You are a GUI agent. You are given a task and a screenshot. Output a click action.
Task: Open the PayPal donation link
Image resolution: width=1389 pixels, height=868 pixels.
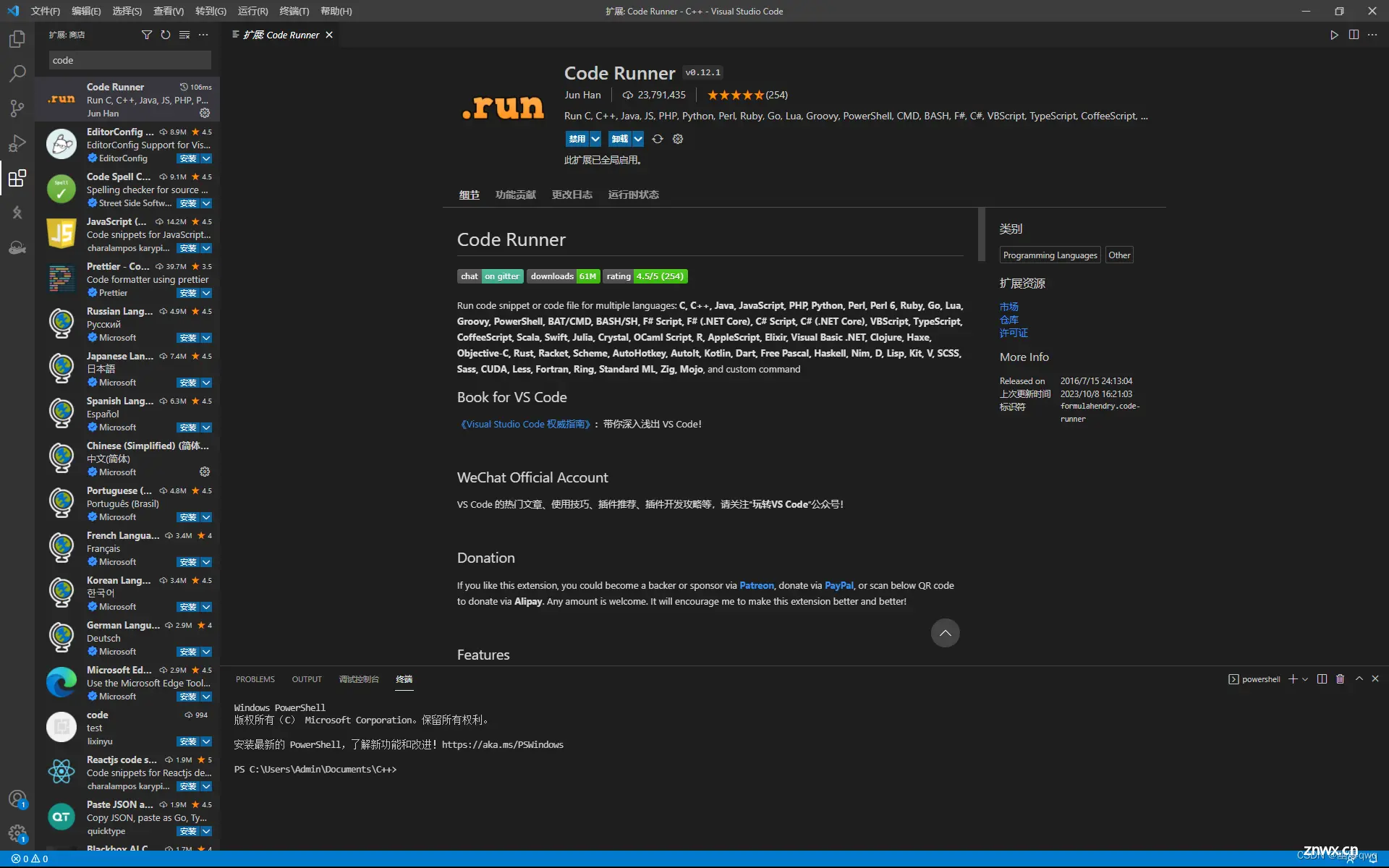839,585
